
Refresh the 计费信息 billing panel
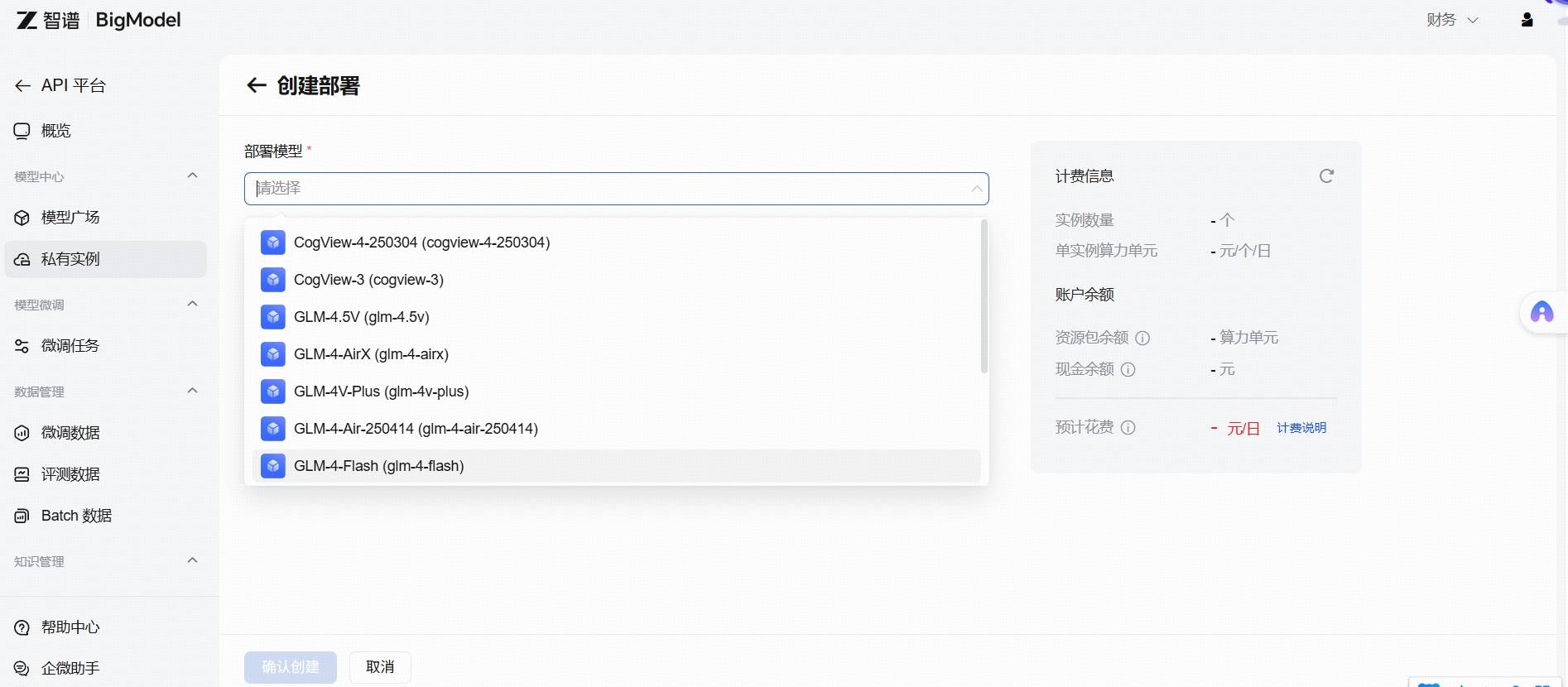pyautogui.click(x=1326, y=175)
